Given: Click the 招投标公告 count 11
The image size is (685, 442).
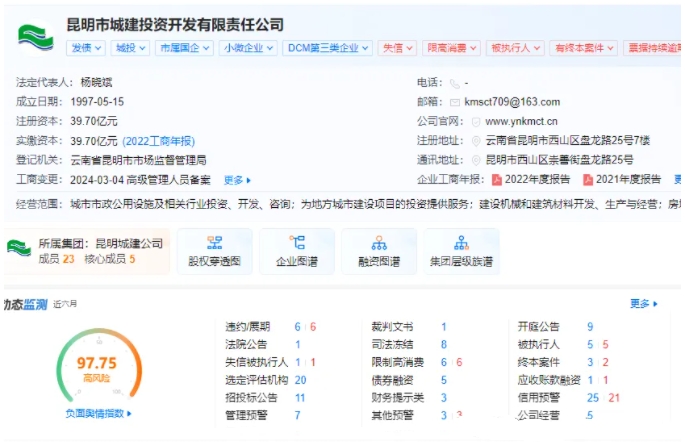Looking at the screenshot, I should pos(300,398).
